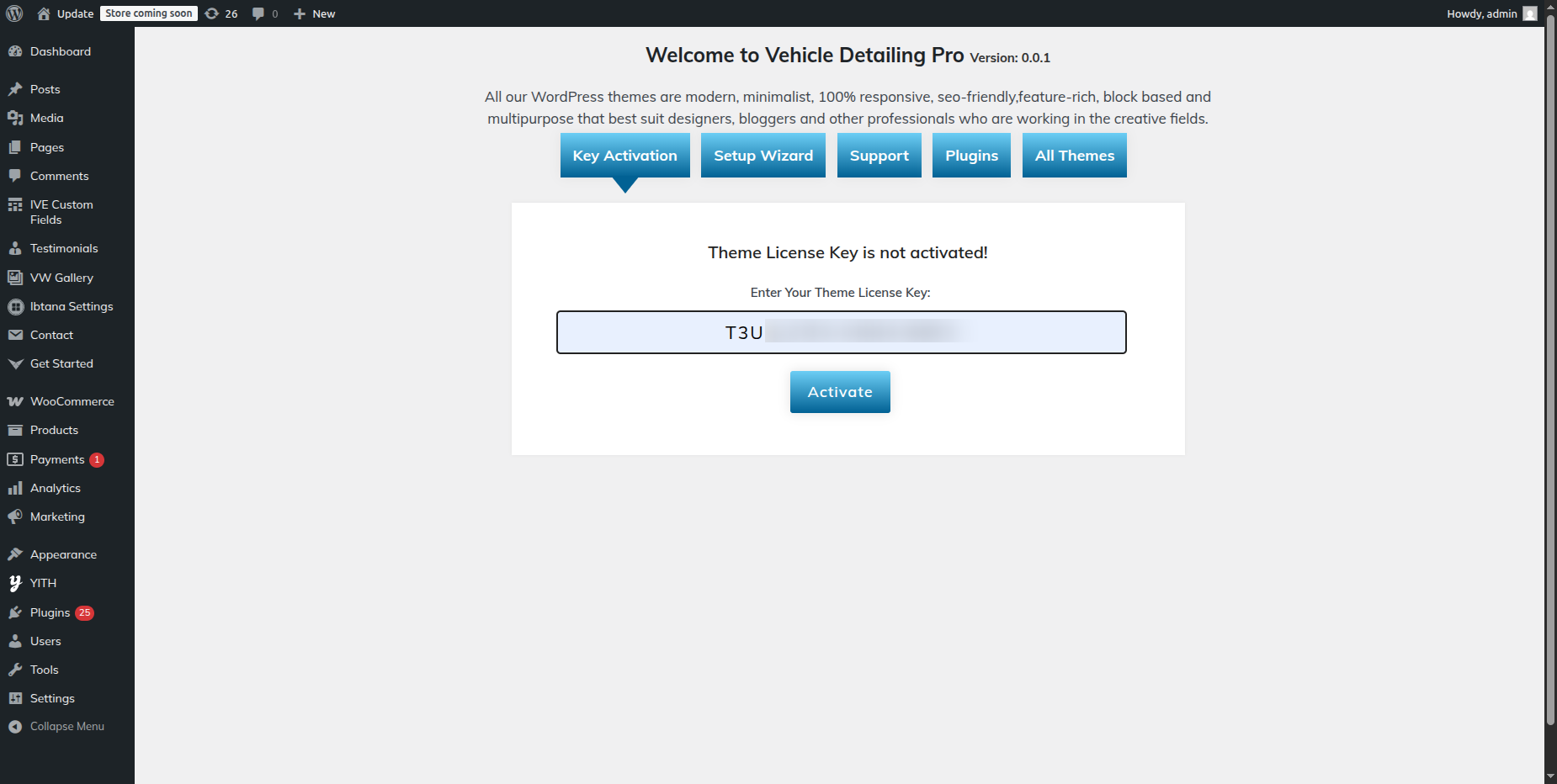This screenshot has height=784, width=1557.
Task: Open Payments menu with 1 notification
Action: (x=57, y=459)
